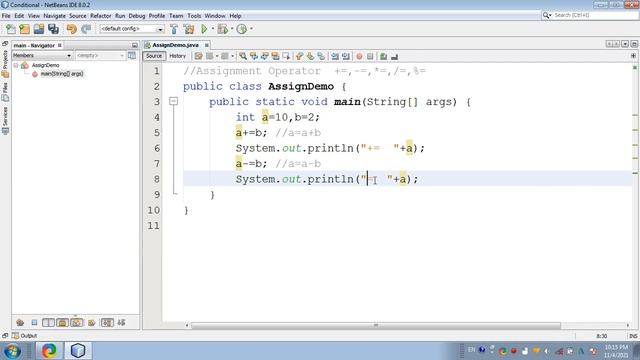
Task: Click the Shift Line Left icon
Action: [335, 56]
